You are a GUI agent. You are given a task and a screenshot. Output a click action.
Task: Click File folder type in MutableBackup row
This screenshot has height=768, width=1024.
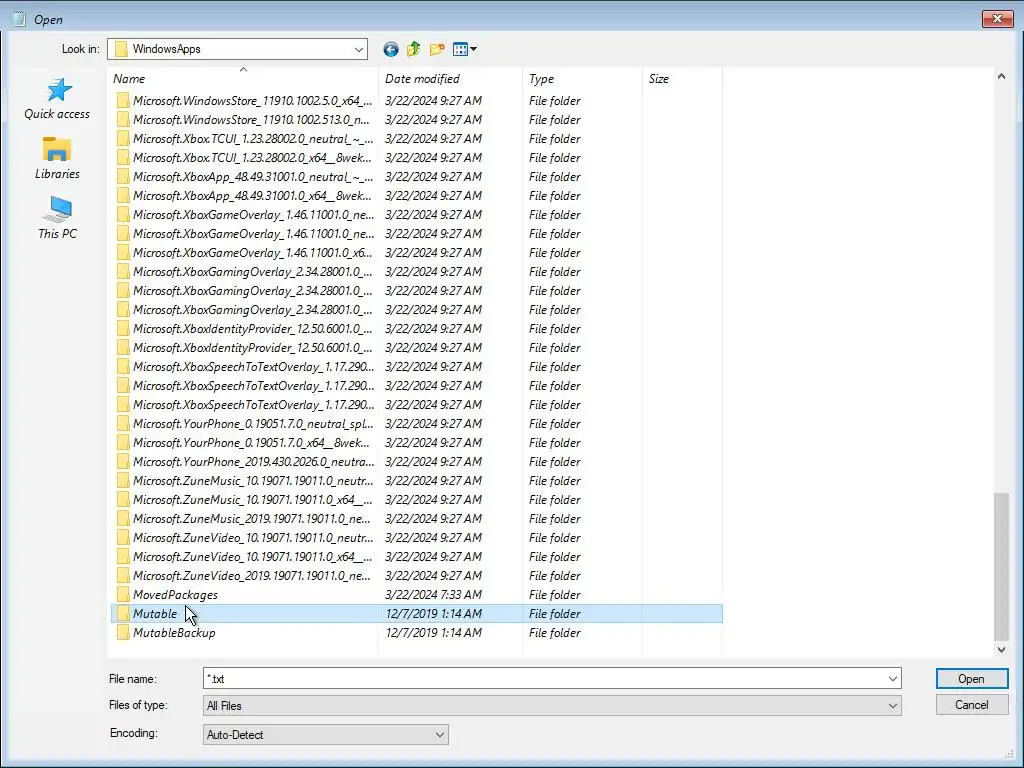(554, 632)
